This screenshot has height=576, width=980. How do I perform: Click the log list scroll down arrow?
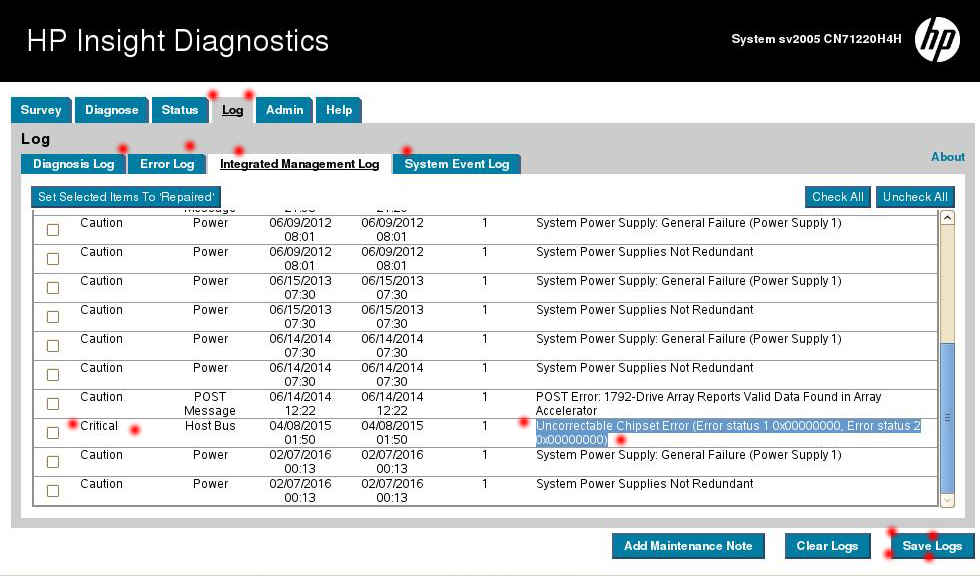pyautogui.click(x=948, y=500)
